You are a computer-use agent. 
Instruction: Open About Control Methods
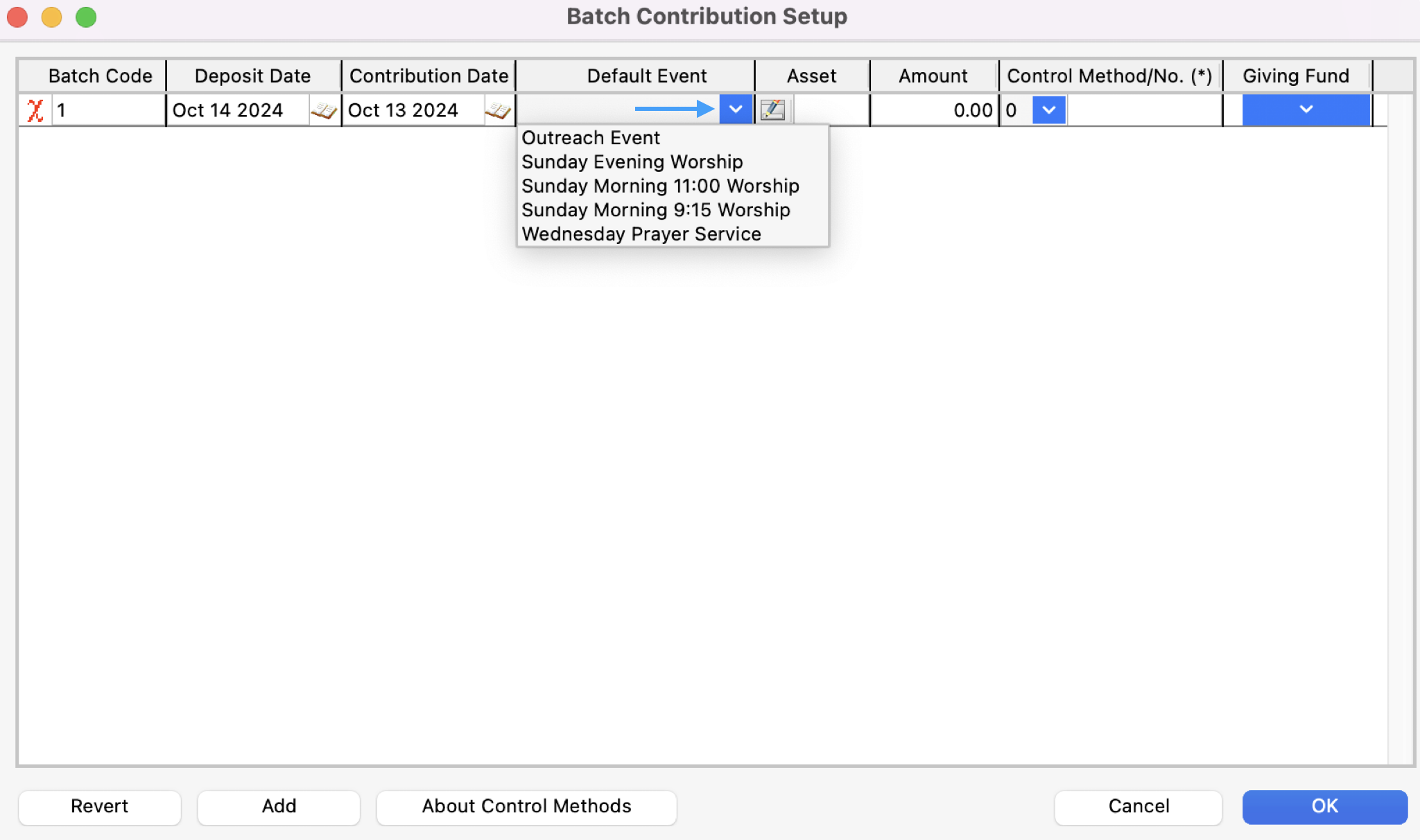point(526,807)
